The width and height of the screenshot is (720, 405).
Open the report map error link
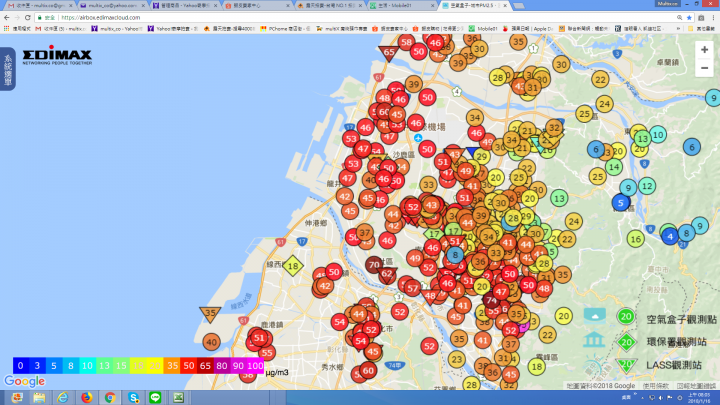697,386
